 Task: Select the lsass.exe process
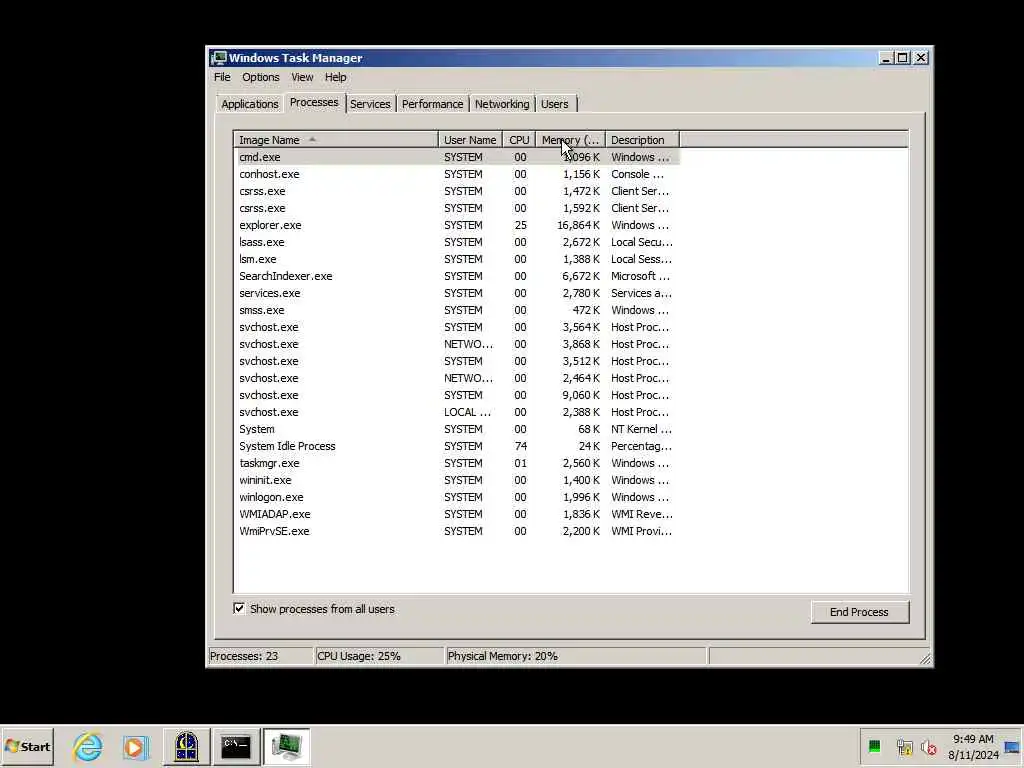click(456, 242)
